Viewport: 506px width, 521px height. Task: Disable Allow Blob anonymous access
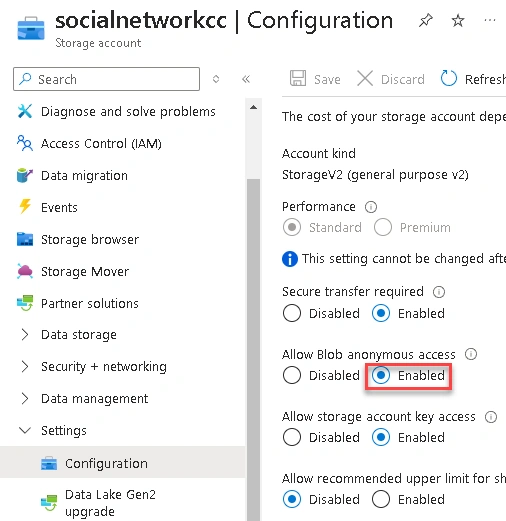[292, 375]
